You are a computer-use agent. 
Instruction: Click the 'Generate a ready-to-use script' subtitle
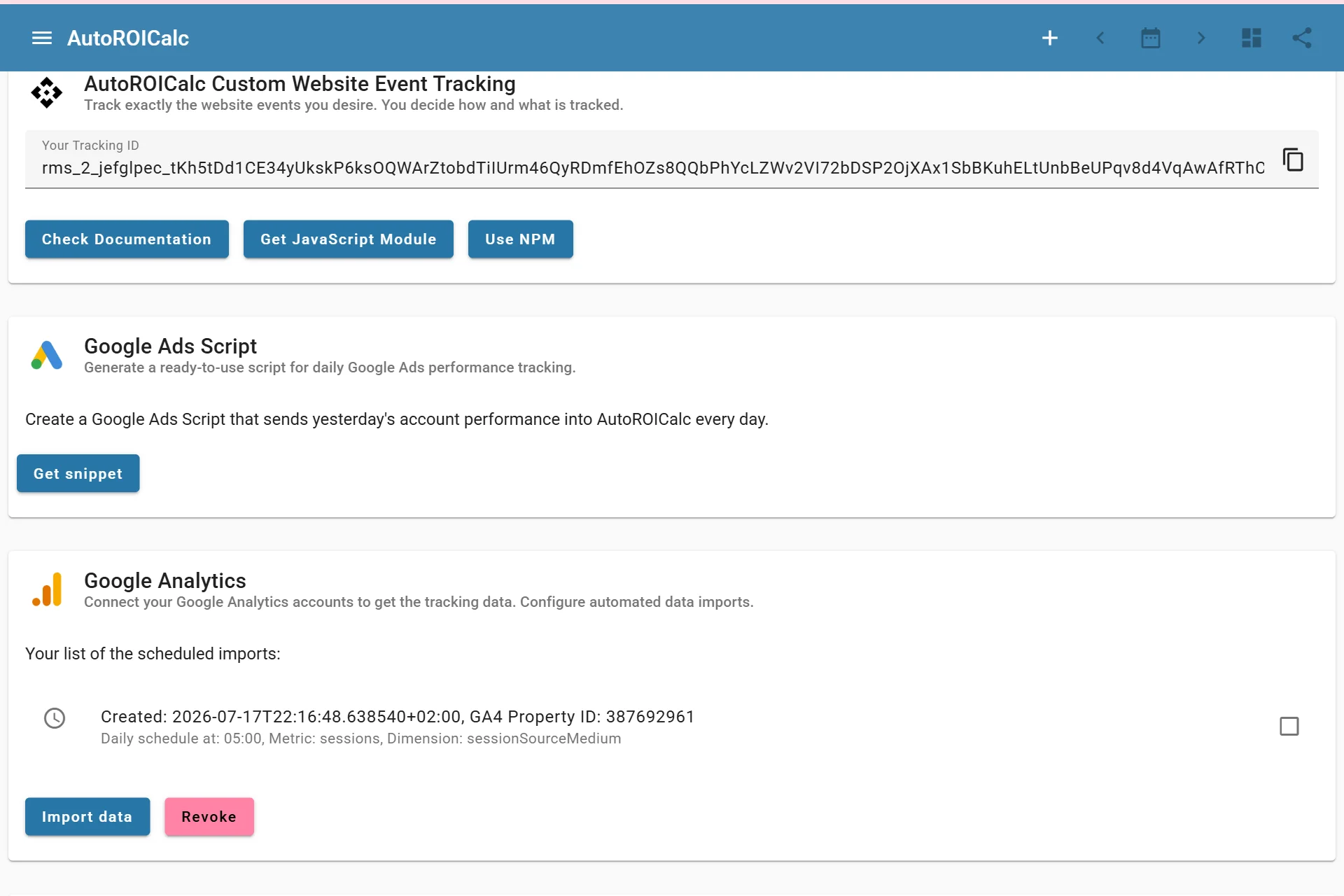(x=330, y=367)
